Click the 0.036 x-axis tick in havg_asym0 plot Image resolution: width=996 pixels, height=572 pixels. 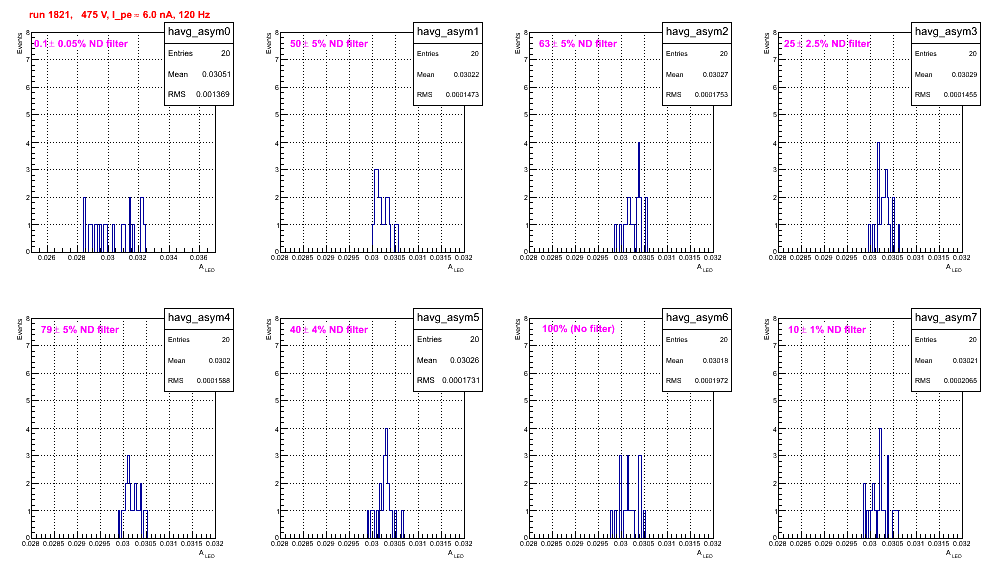199,258
